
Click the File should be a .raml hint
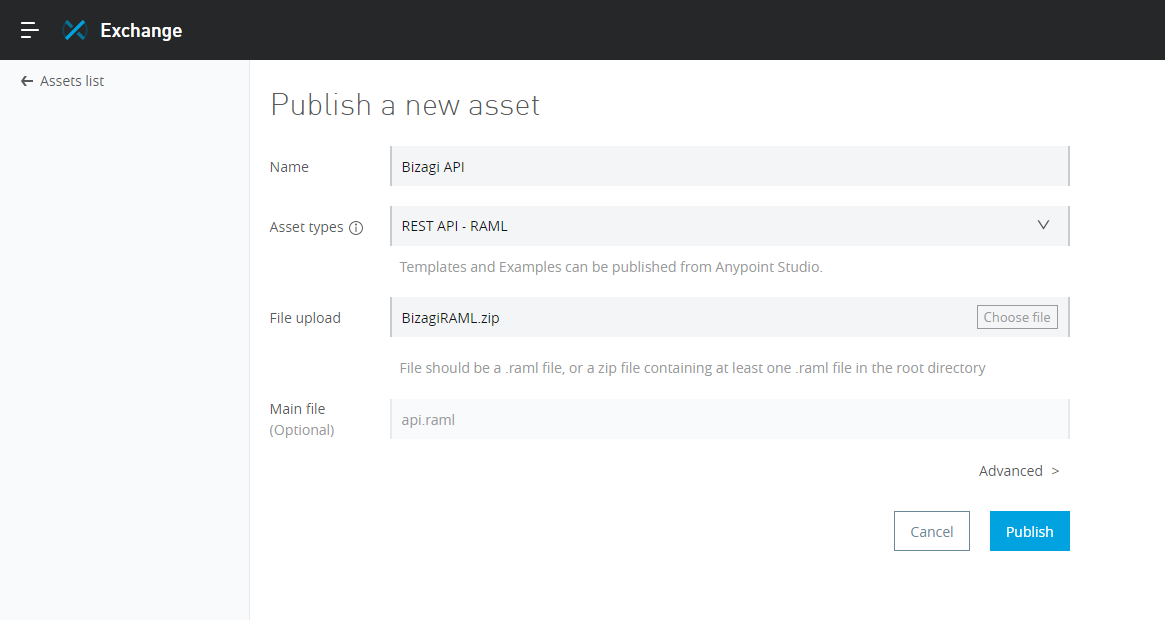pos(692,368)
